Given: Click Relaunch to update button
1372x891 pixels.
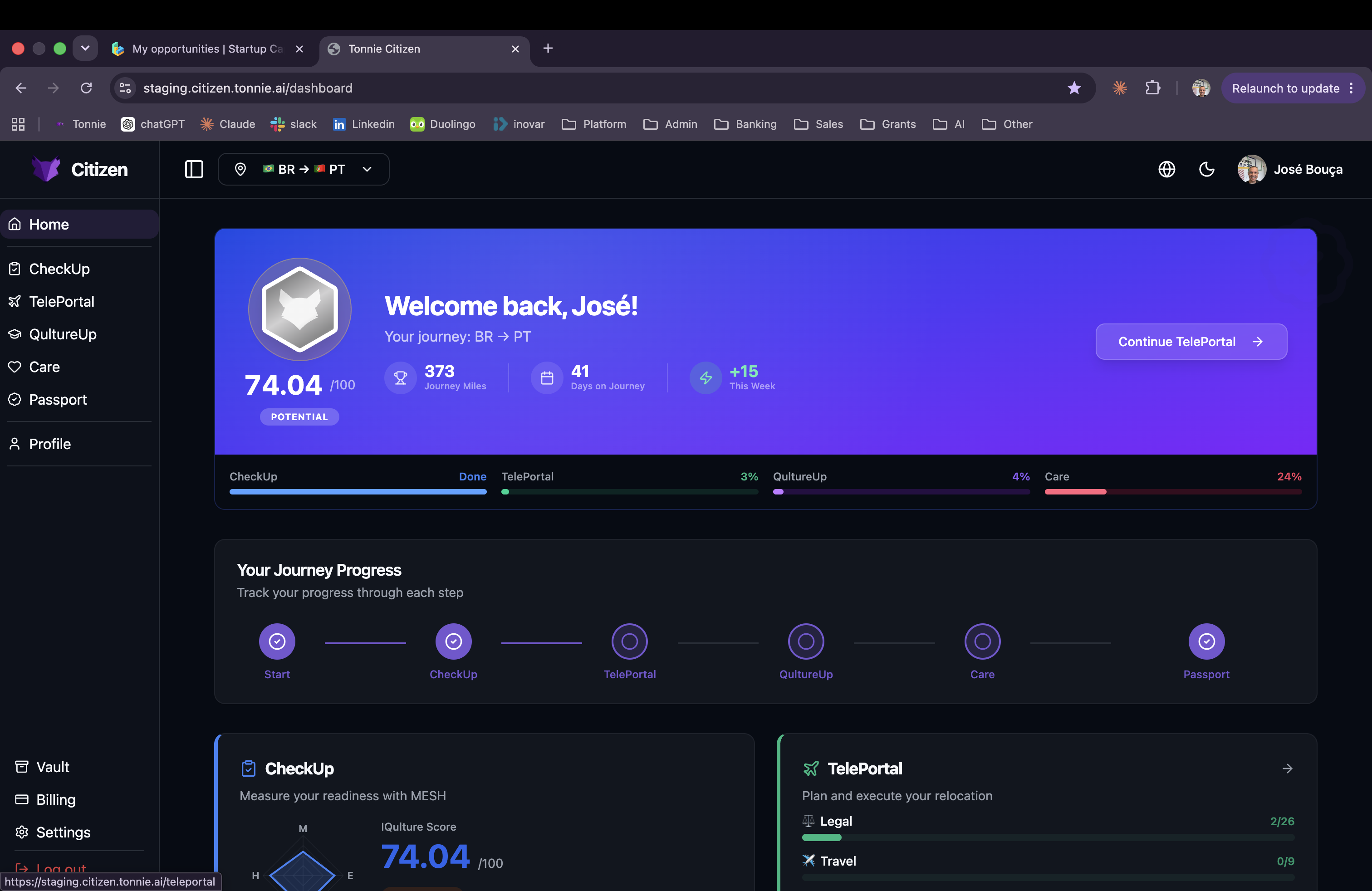Looking at the screenshot, I should pos(1293,88).
